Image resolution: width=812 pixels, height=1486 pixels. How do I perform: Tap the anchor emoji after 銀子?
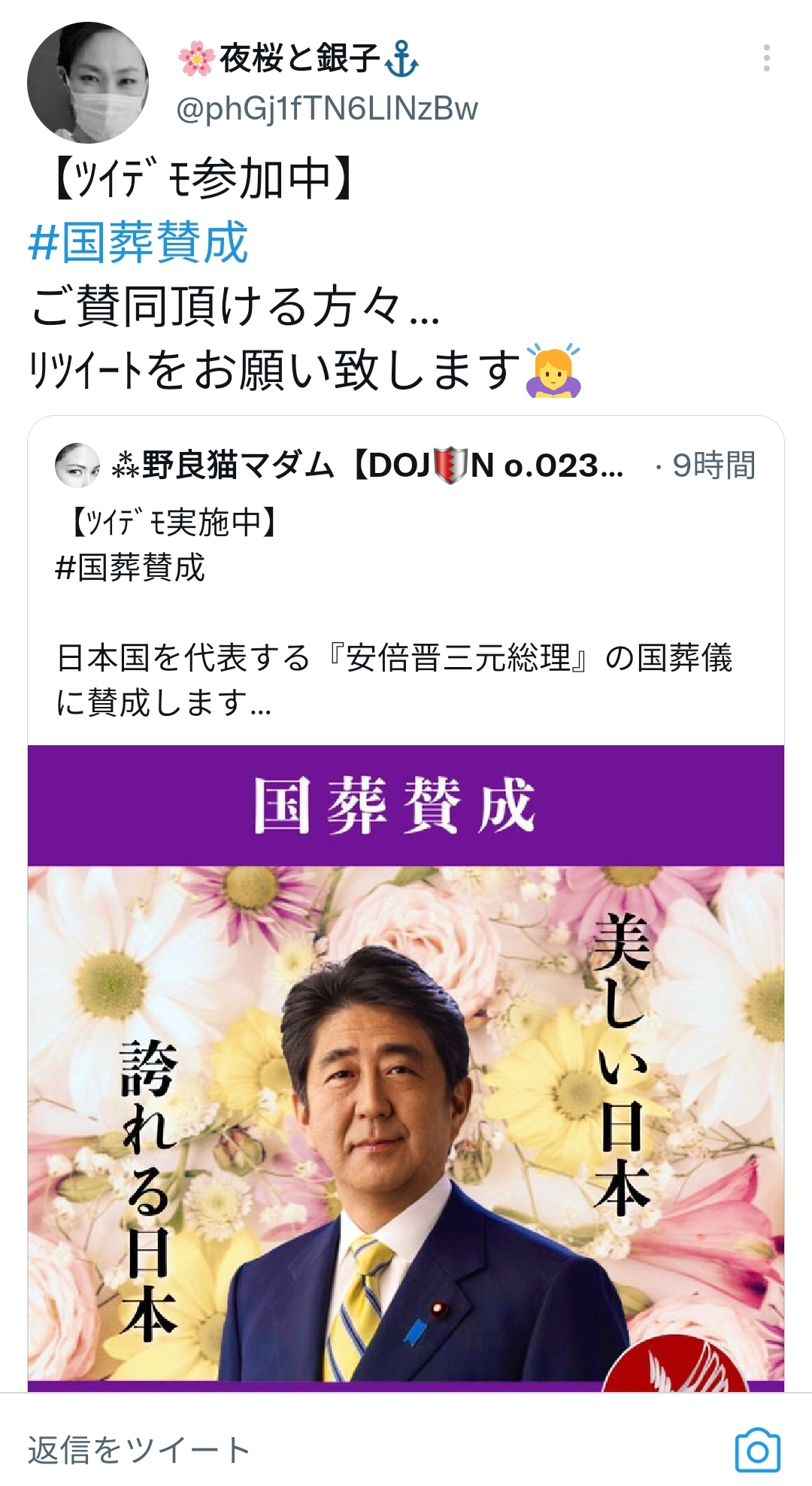pyautogui.click(x=401, y=59)
